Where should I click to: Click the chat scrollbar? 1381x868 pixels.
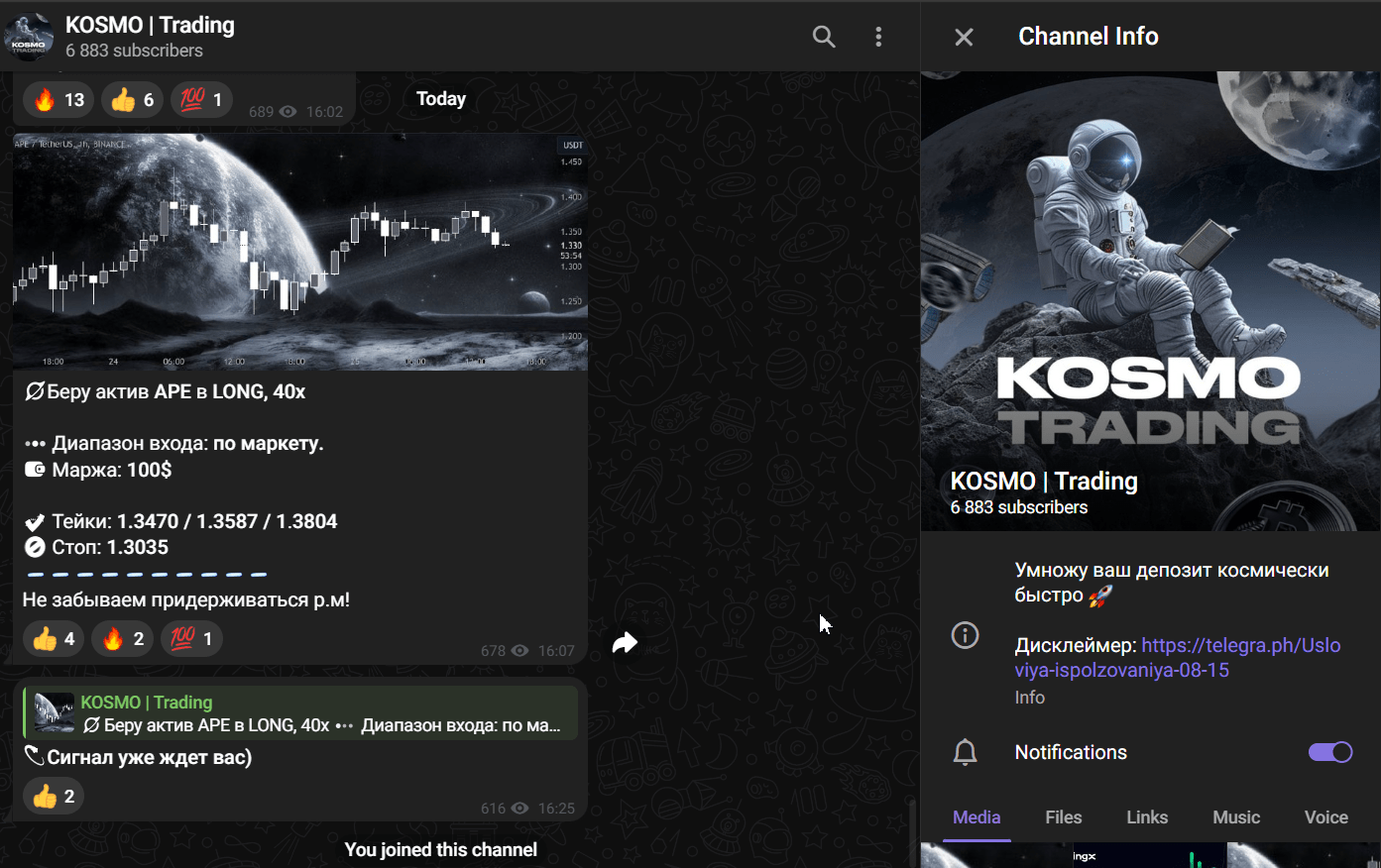913,830
